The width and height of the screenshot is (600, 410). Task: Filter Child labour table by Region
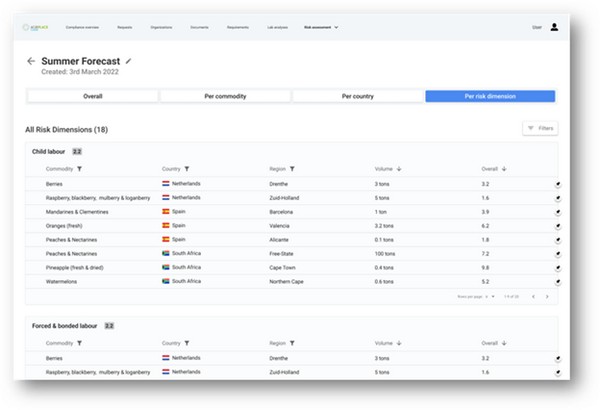pos(291,169)
